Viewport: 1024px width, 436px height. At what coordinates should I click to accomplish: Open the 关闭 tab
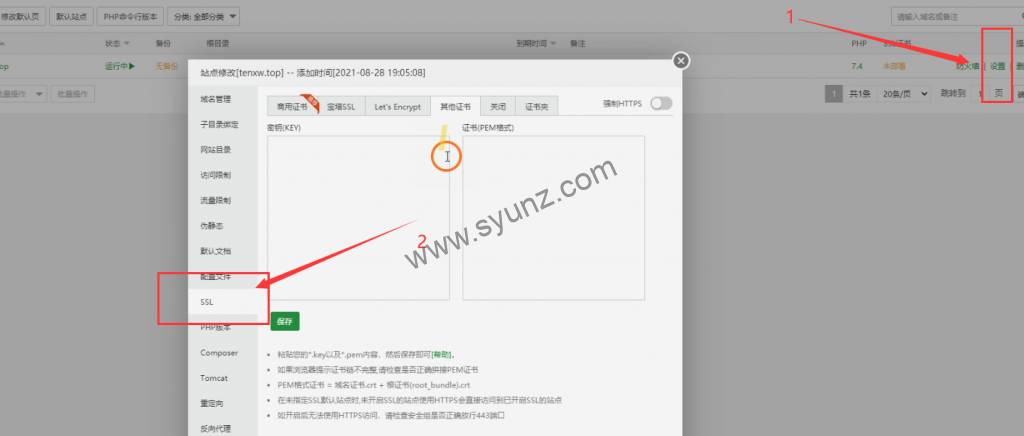tap(498, 106)
